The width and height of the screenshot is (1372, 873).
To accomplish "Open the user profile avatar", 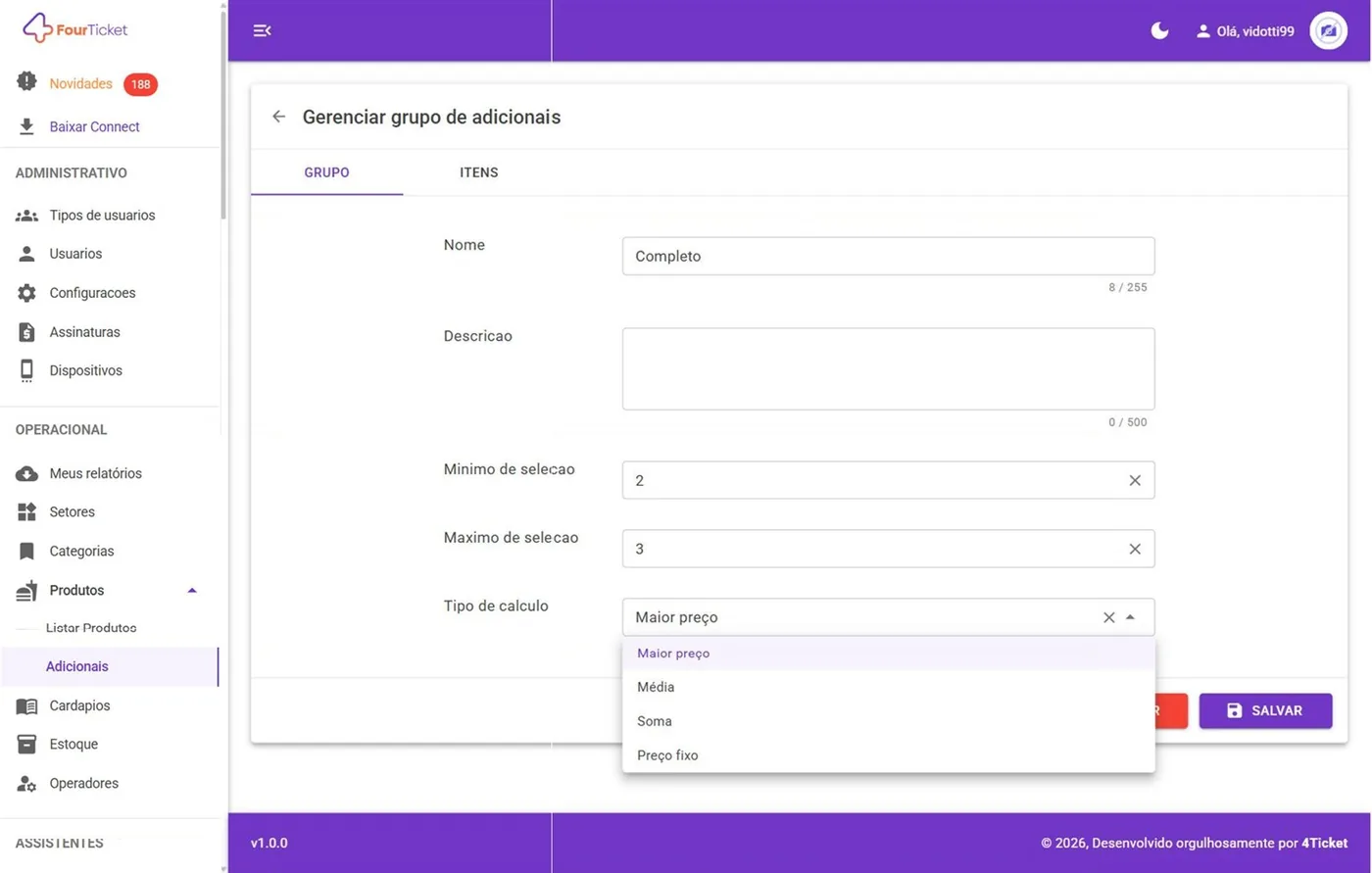I will (1328, 31).
